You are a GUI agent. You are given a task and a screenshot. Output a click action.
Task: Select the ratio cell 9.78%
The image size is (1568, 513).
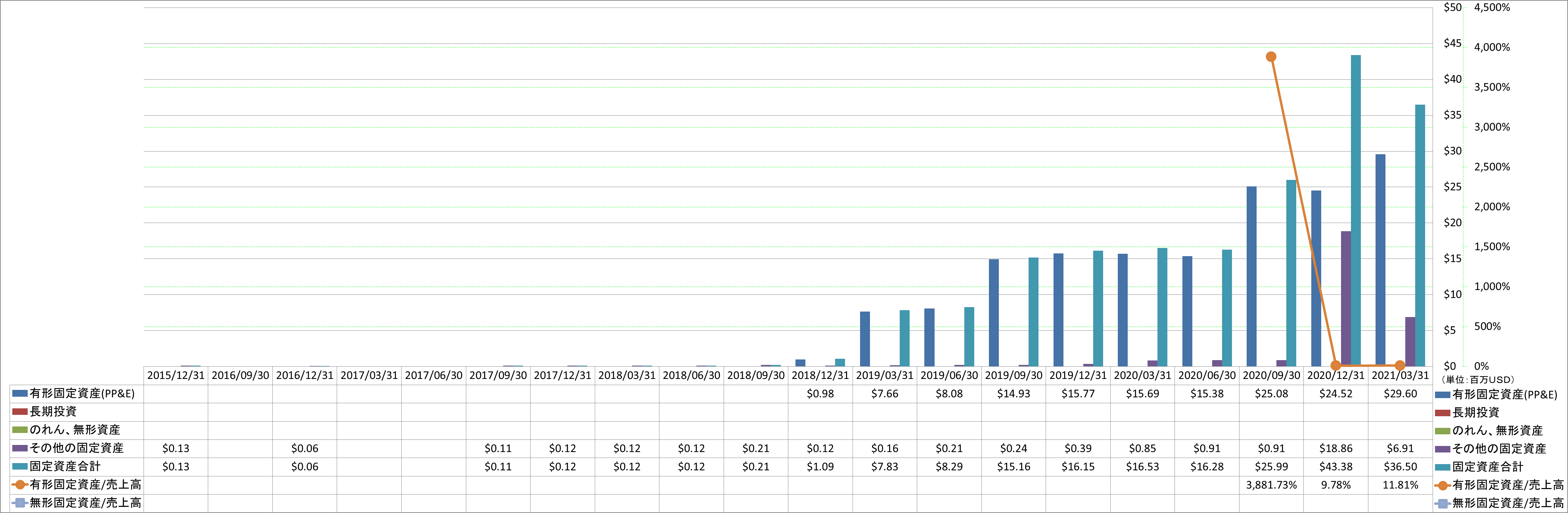tap(1336, 485)
